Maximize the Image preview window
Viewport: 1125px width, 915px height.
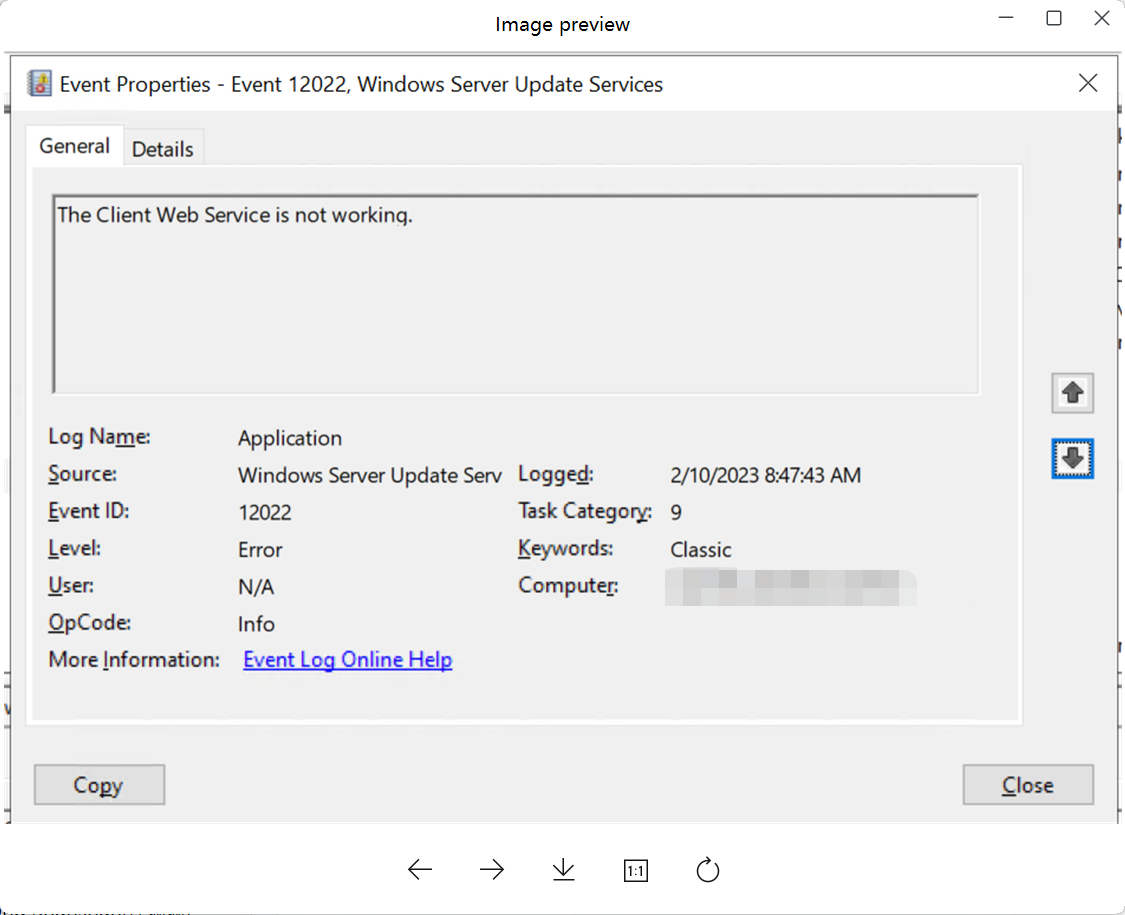1054,18
